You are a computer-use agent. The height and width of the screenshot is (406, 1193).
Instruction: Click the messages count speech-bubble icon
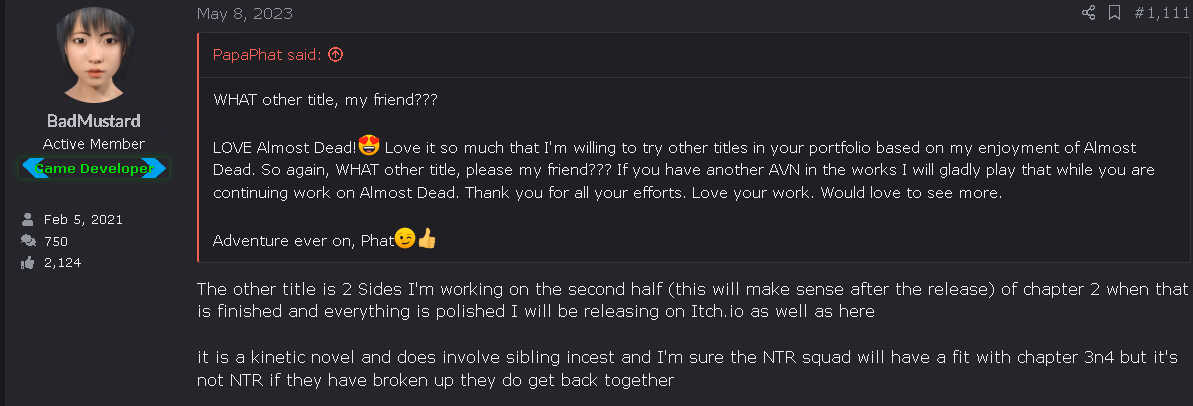coord(28,241)
